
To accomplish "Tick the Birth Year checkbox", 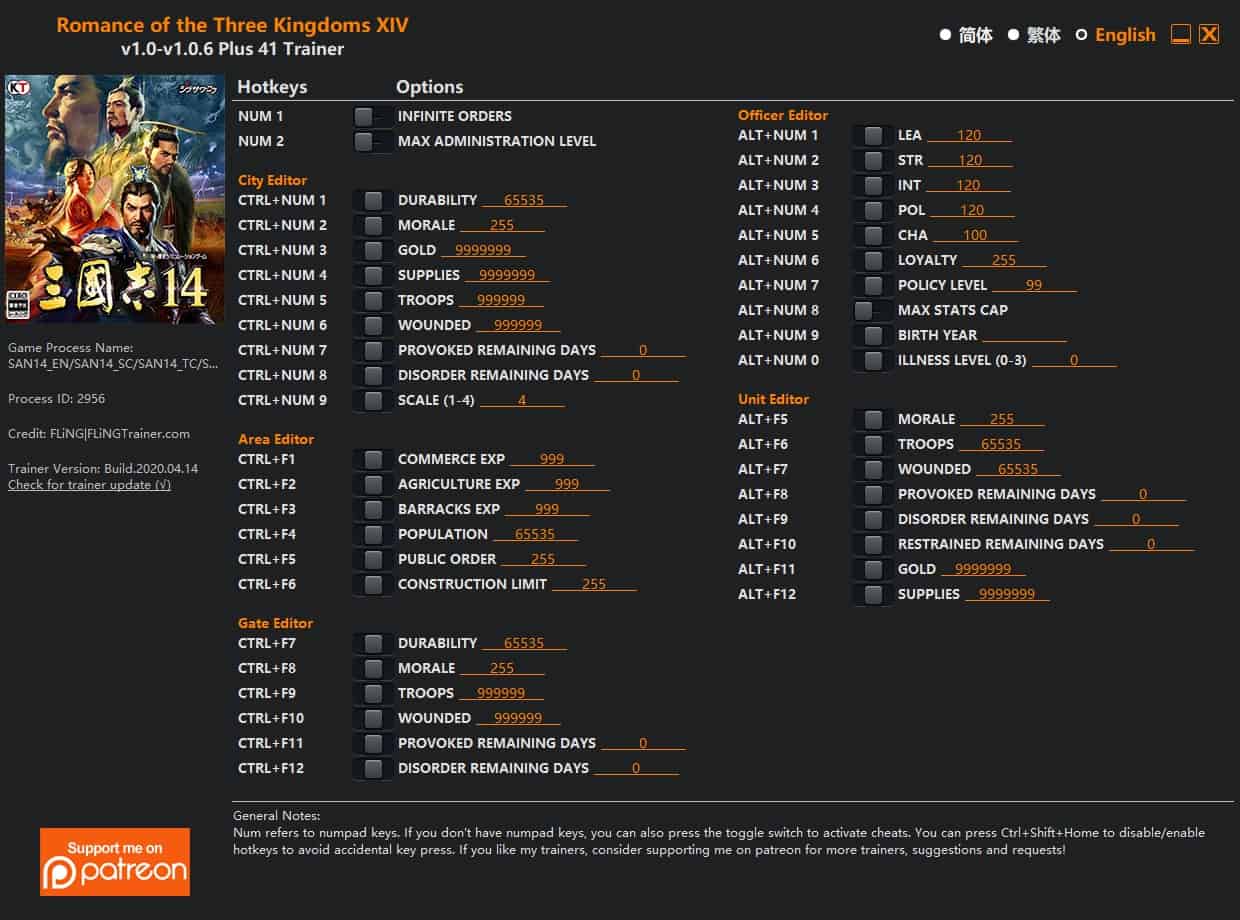I will click(873, 335).
